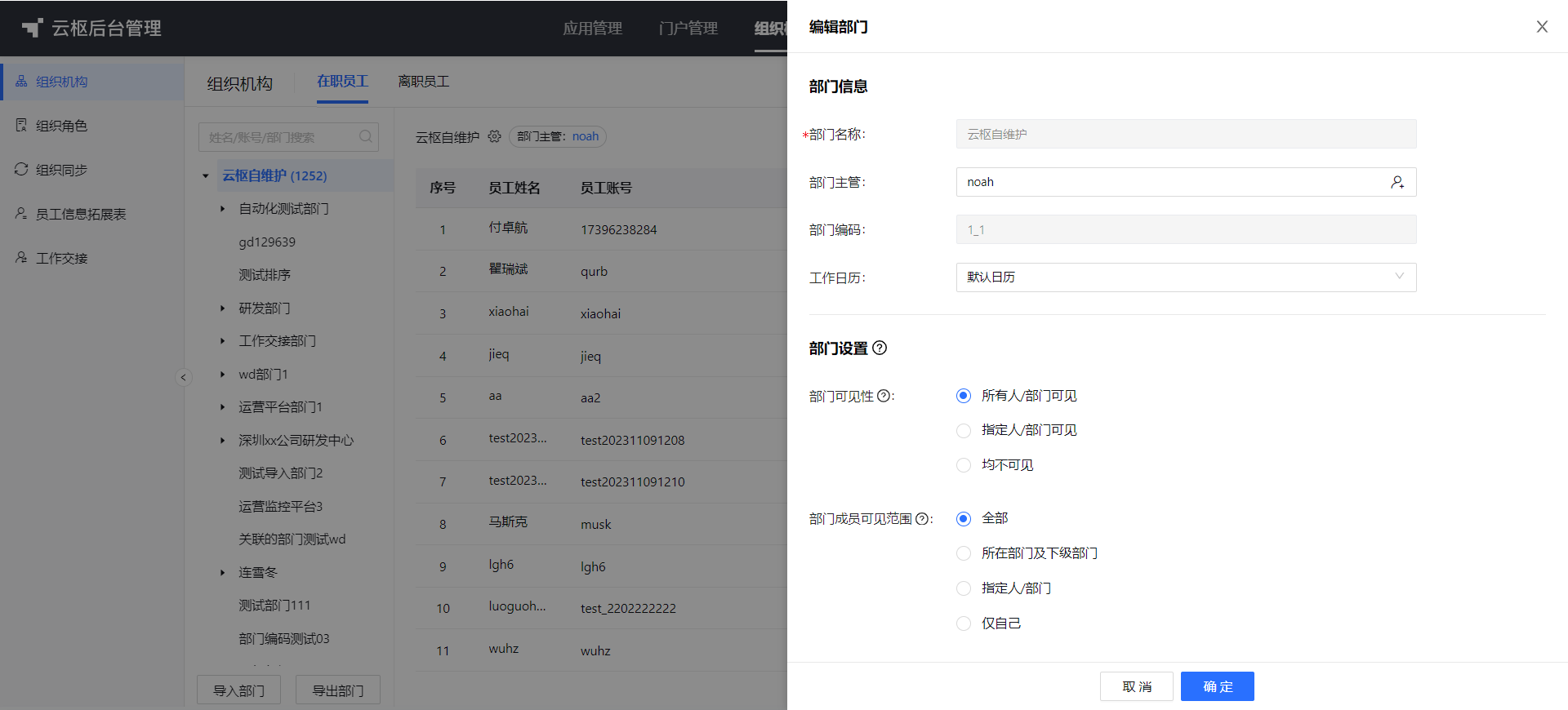
Task: Click account 17396238284 in the table
Action: click(618, 230)
